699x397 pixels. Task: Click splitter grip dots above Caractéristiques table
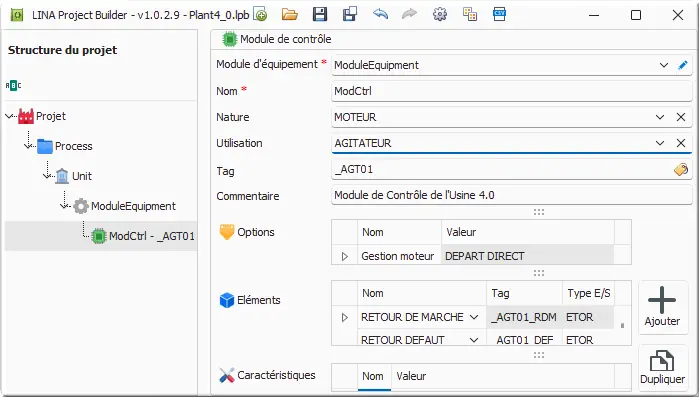[x=539, y=355]
